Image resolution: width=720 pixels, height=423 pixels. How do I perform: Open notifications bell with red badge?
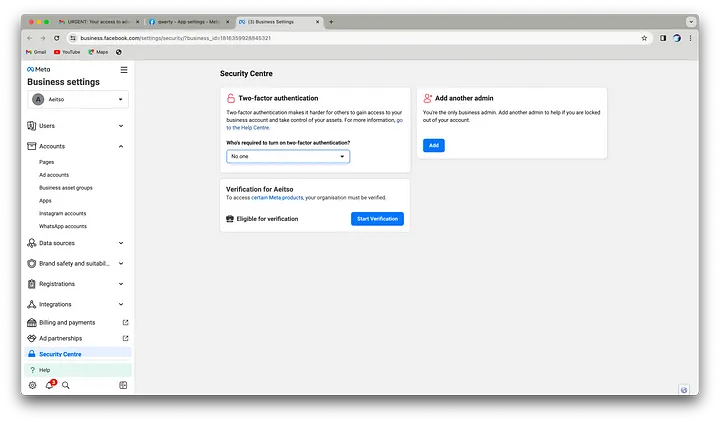click(x=50, y=385)
